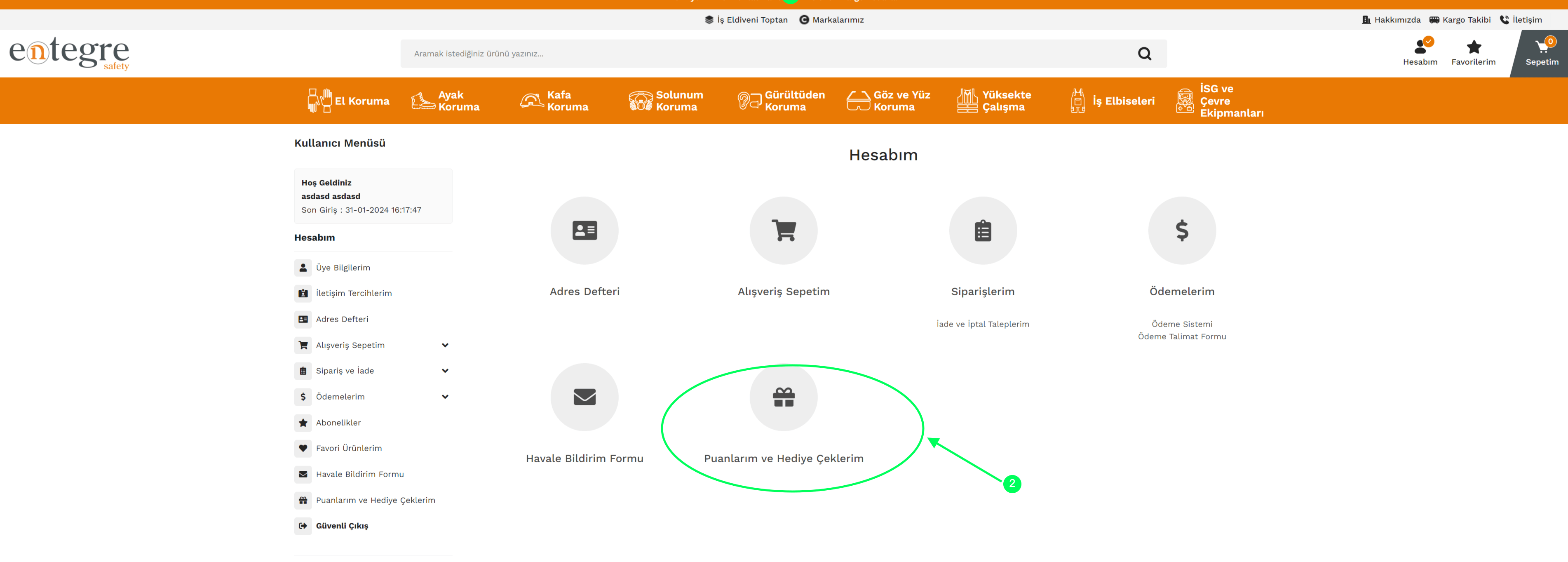
Task: Open Siparişlerim clipboard icon
Action: (x=982, y=231)
